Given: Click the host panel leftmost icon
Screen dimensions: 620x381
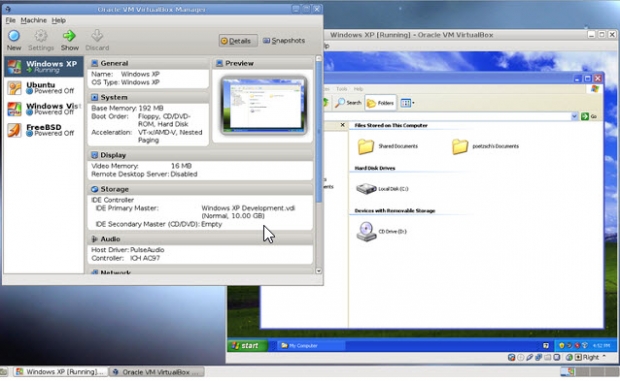Looking at the screenshot, I should click(x=4, y=372).
